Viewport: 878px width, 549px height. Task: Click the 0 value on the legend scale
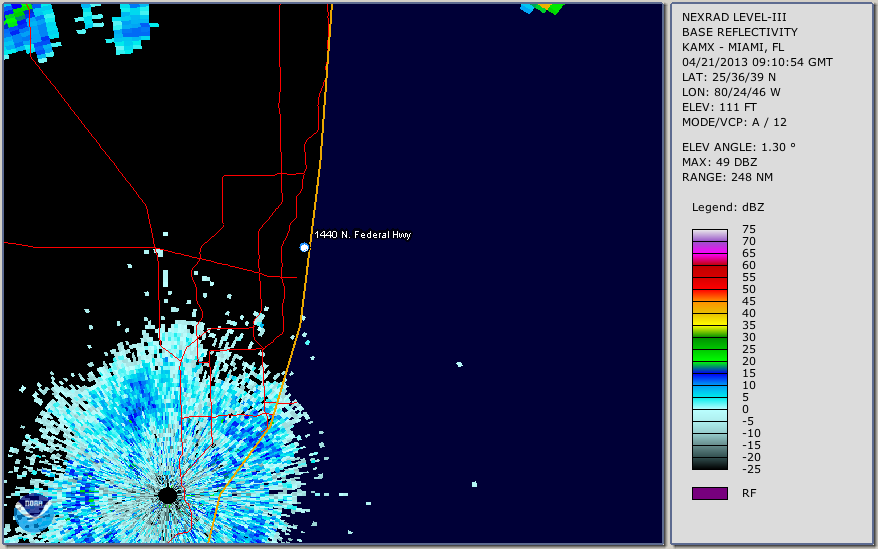tap(745, 410)
